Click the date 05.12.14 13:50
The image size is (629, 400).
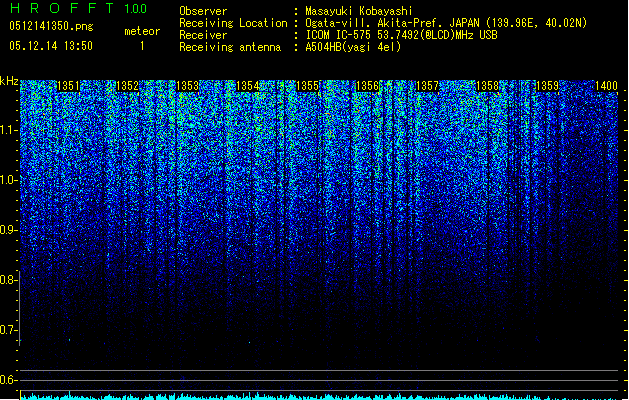[51, 46]
